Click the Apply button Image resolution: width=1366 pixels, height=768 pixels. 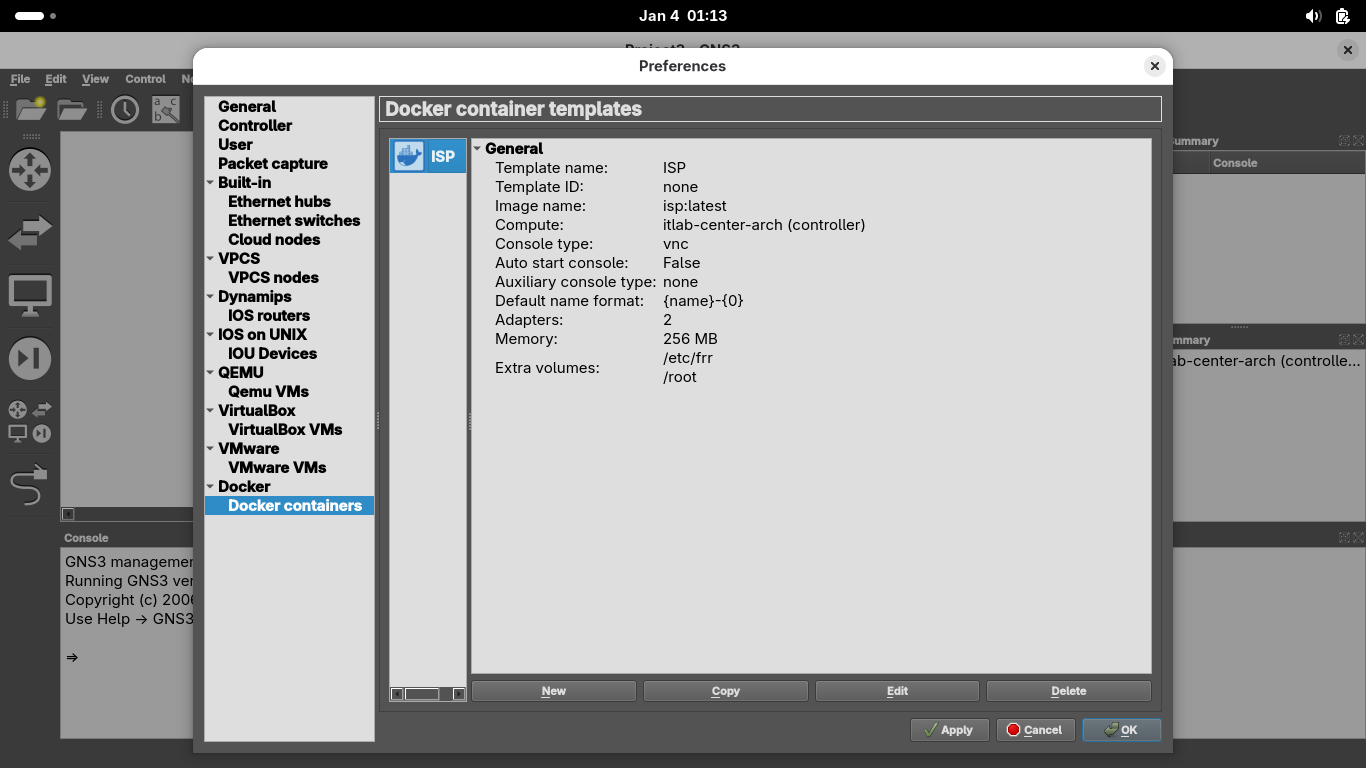click(x=949, y=730)
